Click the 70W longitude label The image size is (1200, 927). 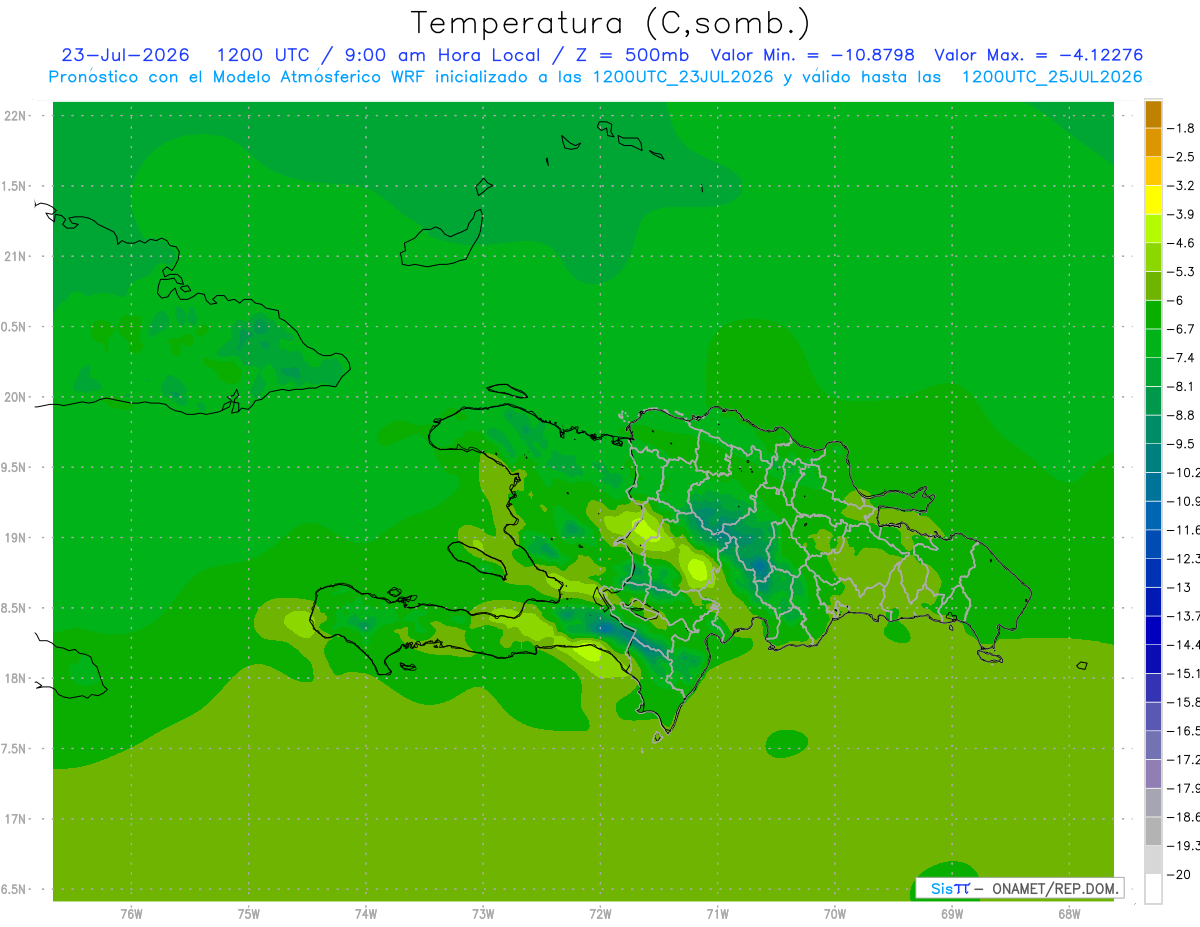(x=835, y=913)
